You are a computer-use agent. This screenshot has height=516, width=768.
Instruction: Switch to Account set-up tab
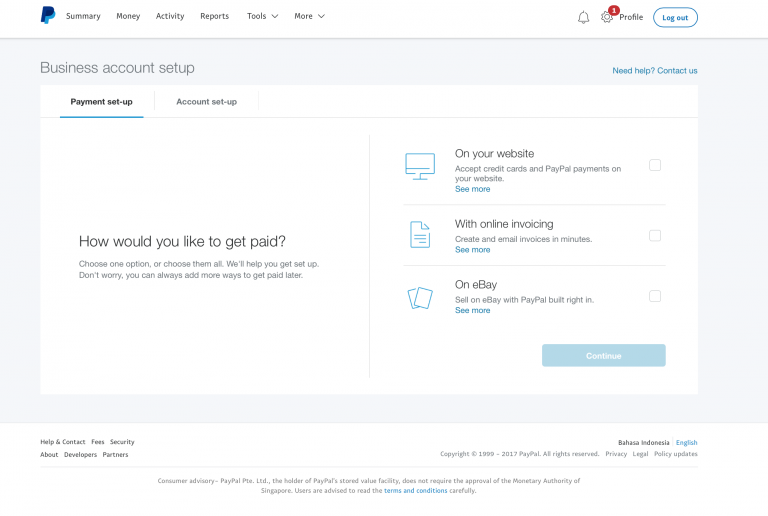206,102
